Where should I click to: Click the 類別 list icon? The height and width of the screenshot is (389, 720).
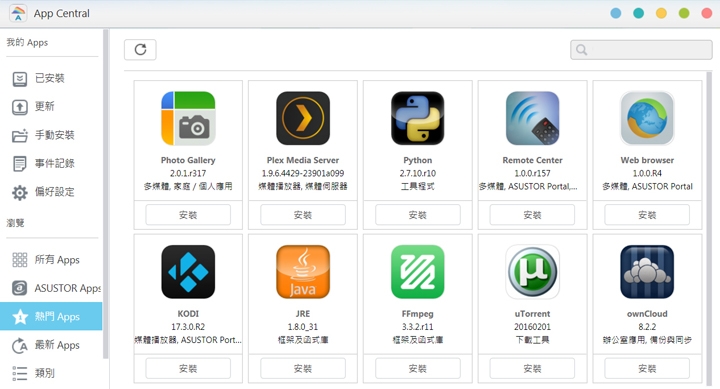(x=20, y=373)
